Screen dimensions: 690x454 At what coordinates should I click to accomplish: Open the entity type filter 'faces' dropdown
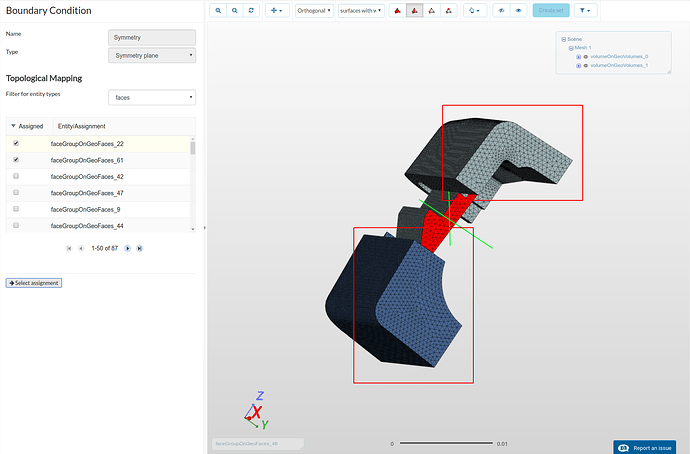[151, 97]
